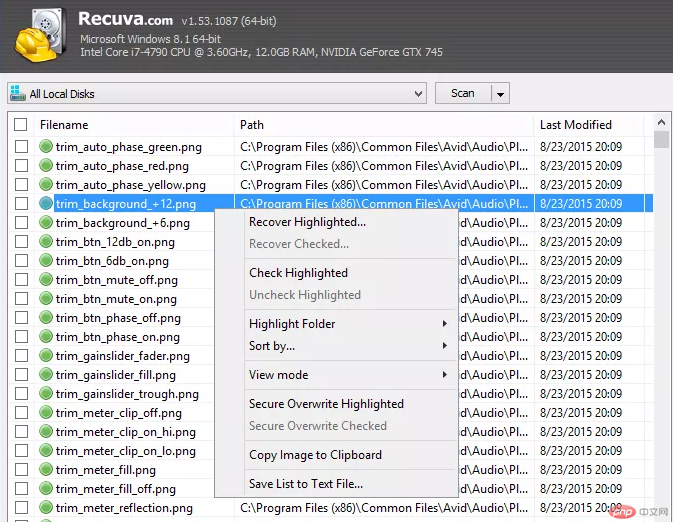Check the box for trim_background_+12.png
Viewport: 673px width, 522px height.
pos(21,203)
